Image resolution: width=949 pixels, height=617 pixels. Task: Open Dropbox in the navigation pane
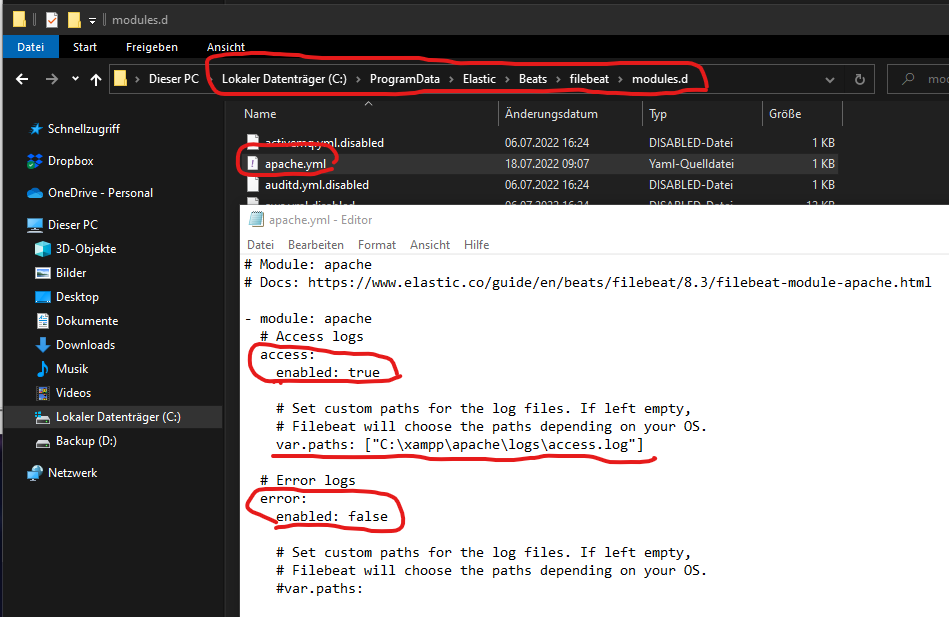click(x=70, y=161)
